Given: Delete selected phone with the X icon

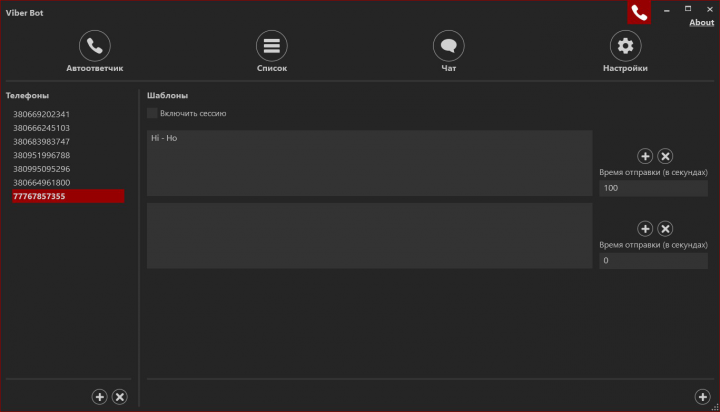Looking at the screenshot, I should [x=120, y=397].
